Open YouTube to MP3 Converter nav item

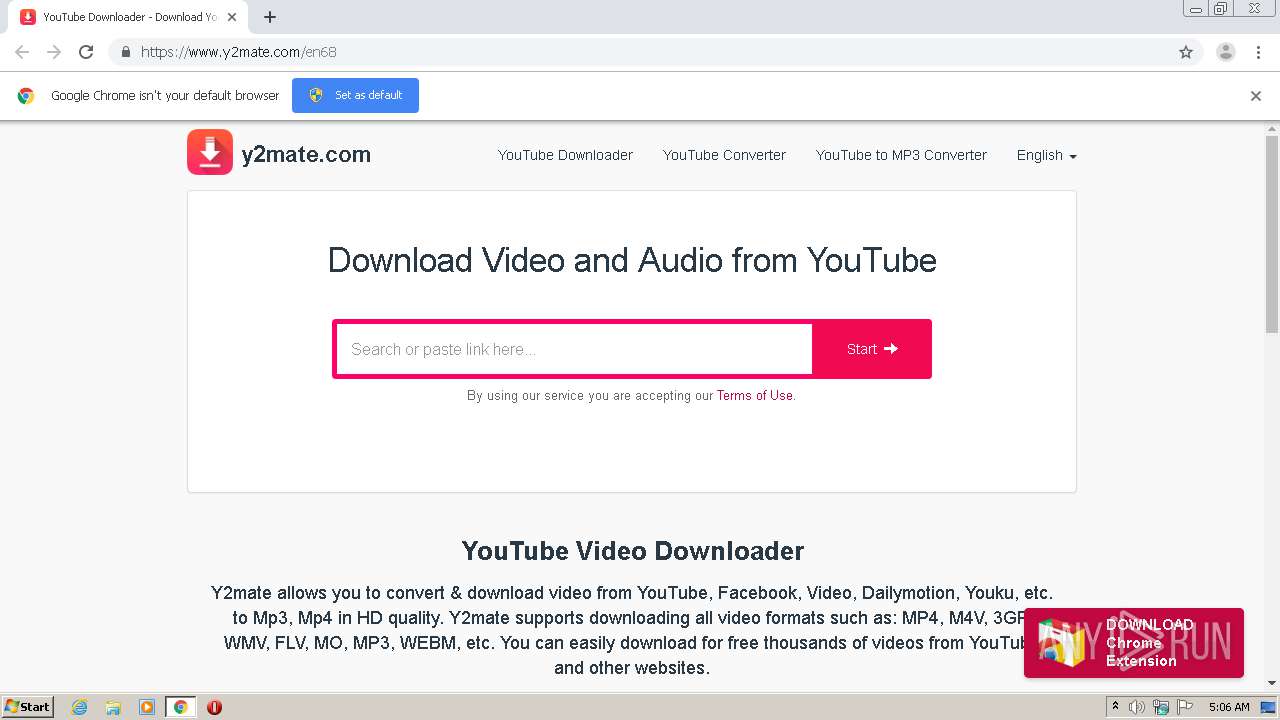click(x=901, y=155)
